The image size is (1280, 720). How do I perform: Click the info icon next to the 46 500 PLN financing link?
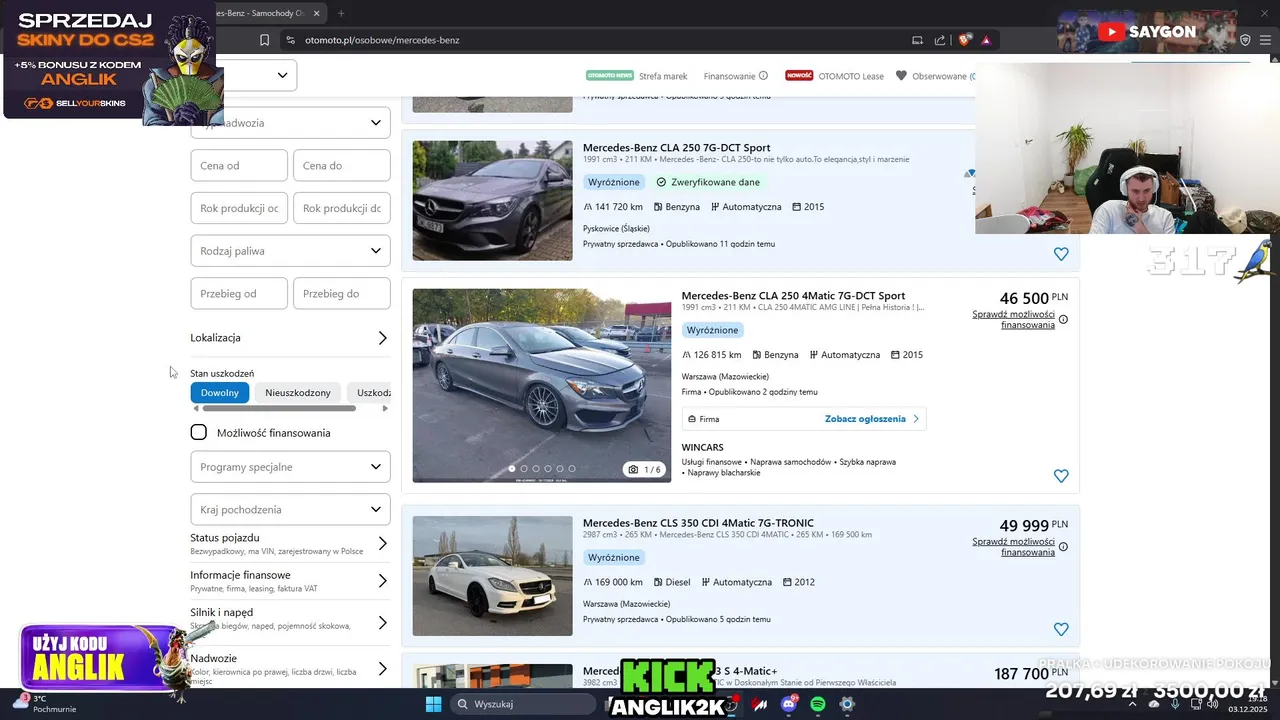[1063, 320]
